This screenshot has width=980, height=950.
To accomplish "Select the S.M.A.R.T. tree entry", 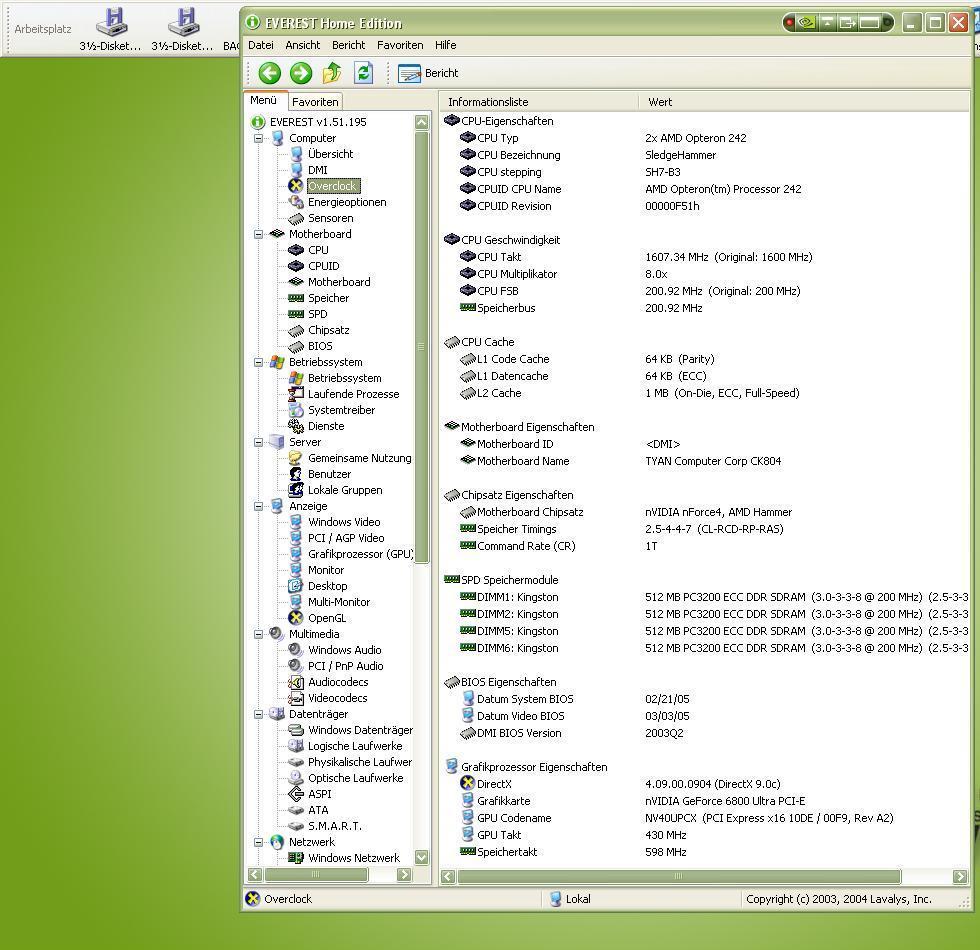I will click(334, 826).
